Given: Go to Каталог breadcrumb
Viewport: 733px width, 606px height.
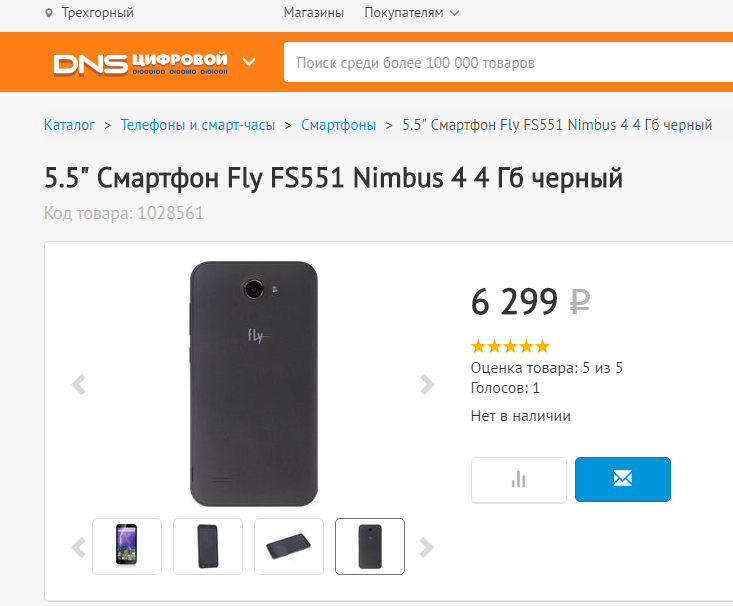Looking at the screenshot, I should click(69, 125).
